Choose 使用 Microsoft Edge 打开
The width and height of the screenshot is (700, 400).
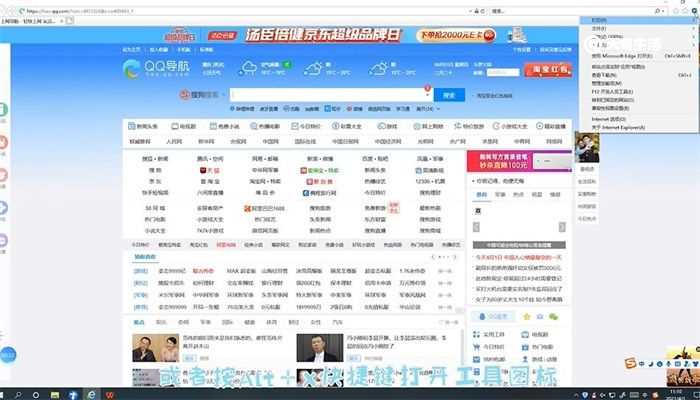click(639, 56)
